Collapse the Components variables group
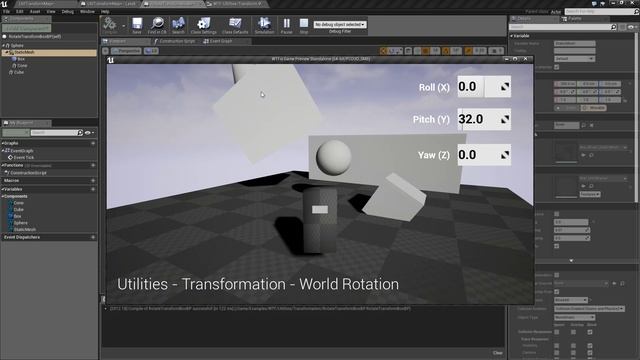640x360 pixels. (x=2, y=196)
